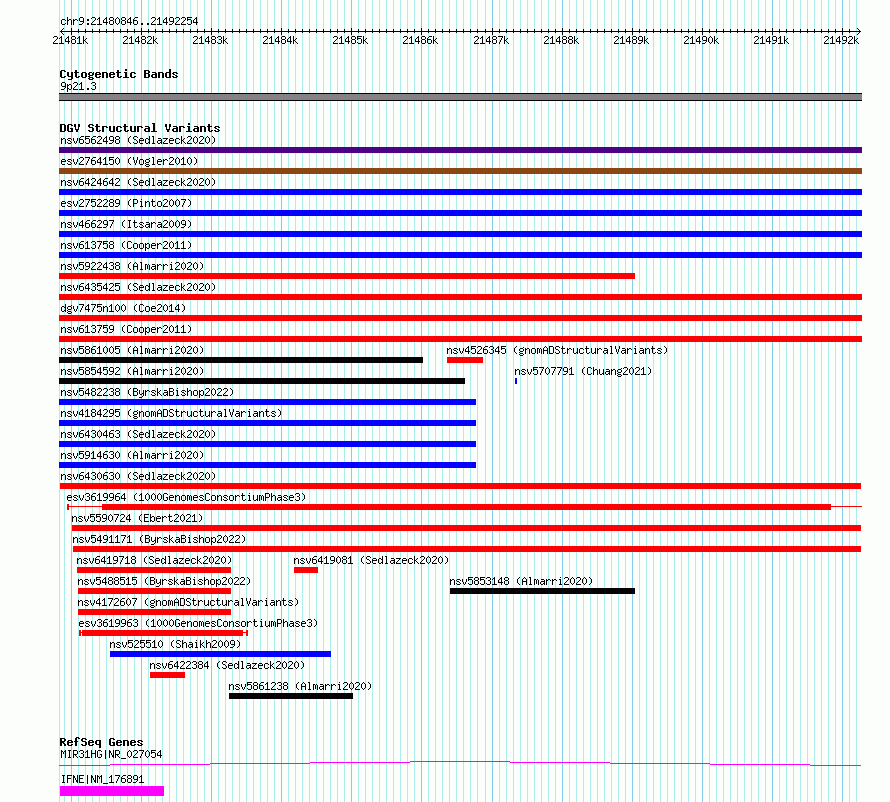Select nsv5590724 (Ebert2021) label
The height and width of the screenshot is (802, 890).
tap(137, 518)
